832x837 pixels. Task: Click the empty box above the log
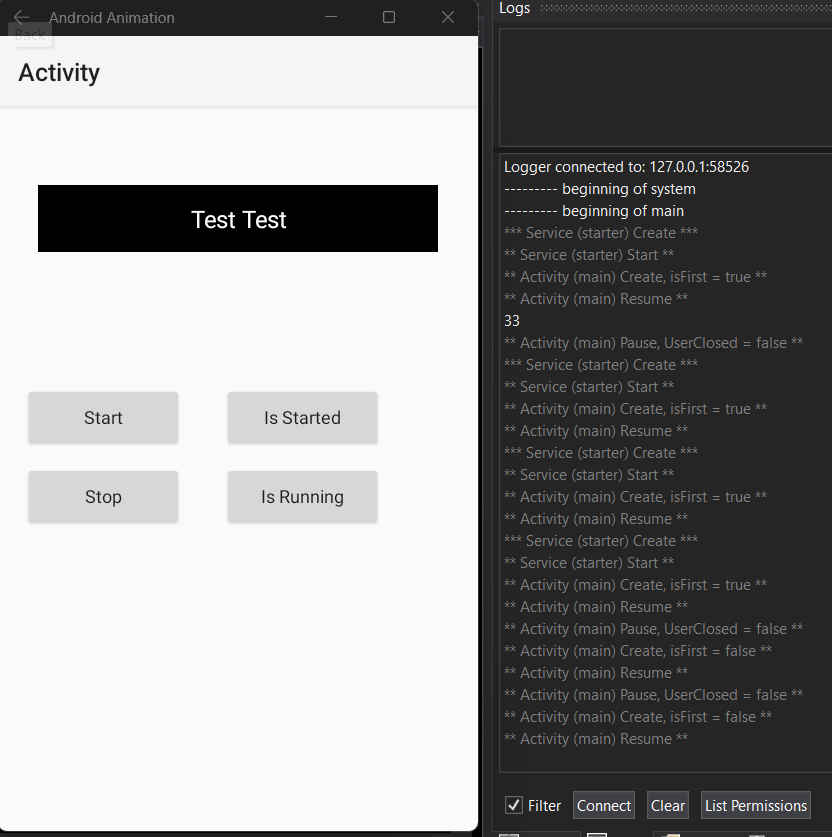coord(665,88)
